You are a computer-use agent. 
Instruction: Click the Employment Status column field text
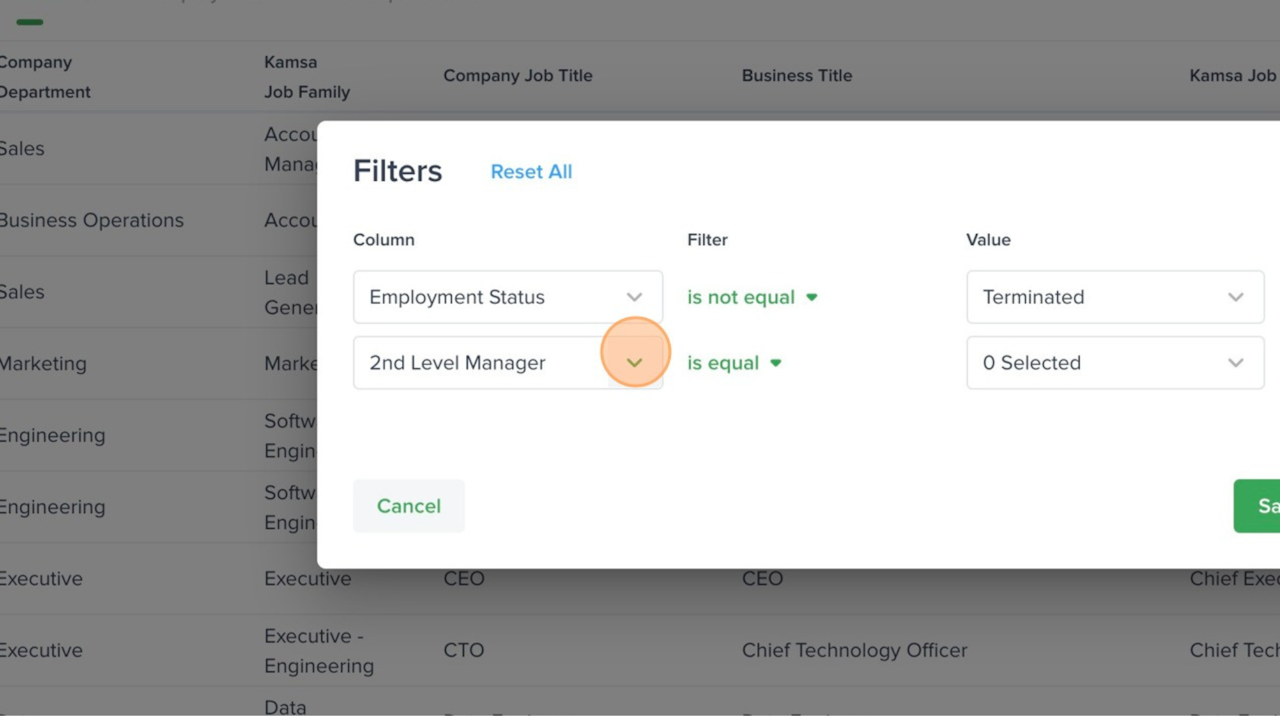point(457,297)
